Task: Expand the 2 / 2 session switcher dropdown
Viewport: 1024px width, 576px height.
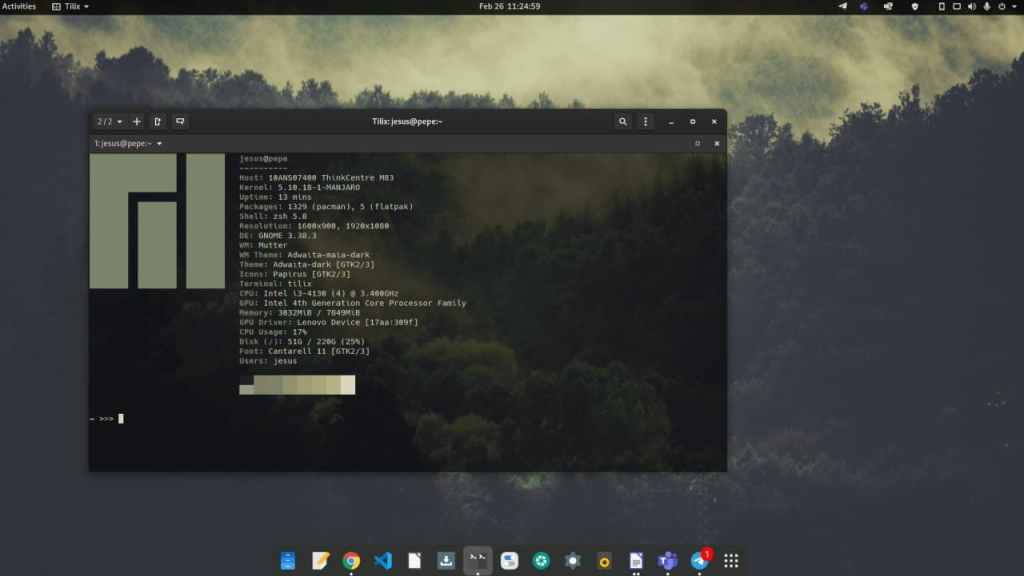Action: tap(109, 121)
